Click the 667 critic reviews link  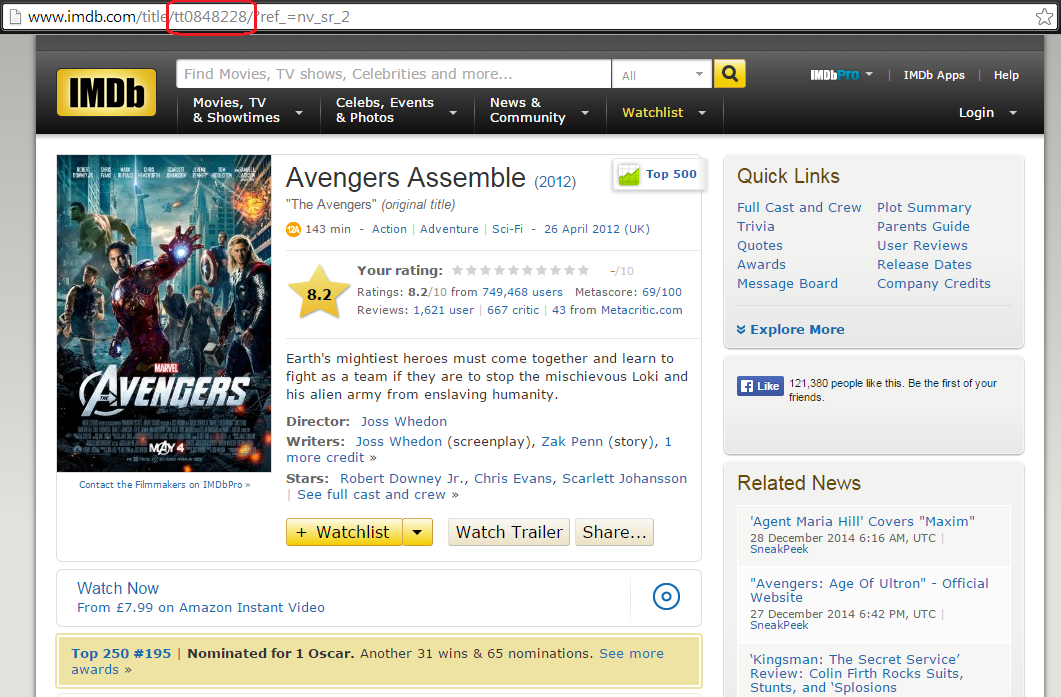[513, 310]
